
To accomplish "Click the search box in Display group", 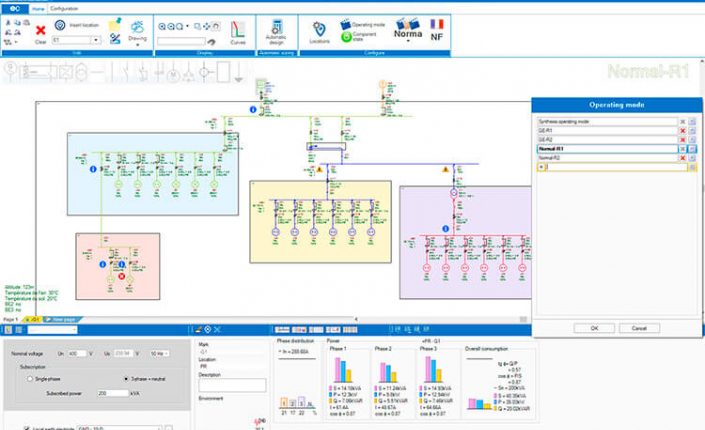I will coord(181,41).
